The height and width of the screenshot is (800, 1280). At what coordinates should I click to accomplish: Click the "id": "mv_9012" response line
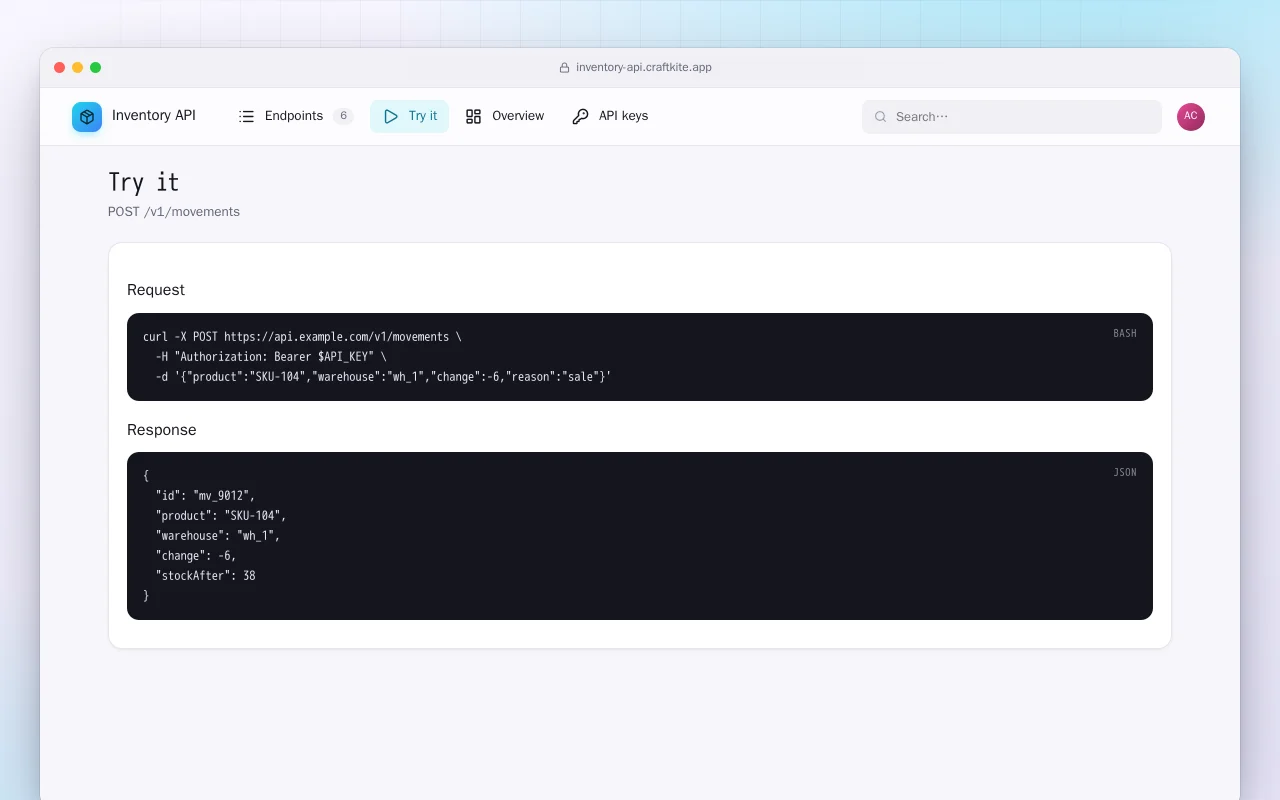click(205, 496)
